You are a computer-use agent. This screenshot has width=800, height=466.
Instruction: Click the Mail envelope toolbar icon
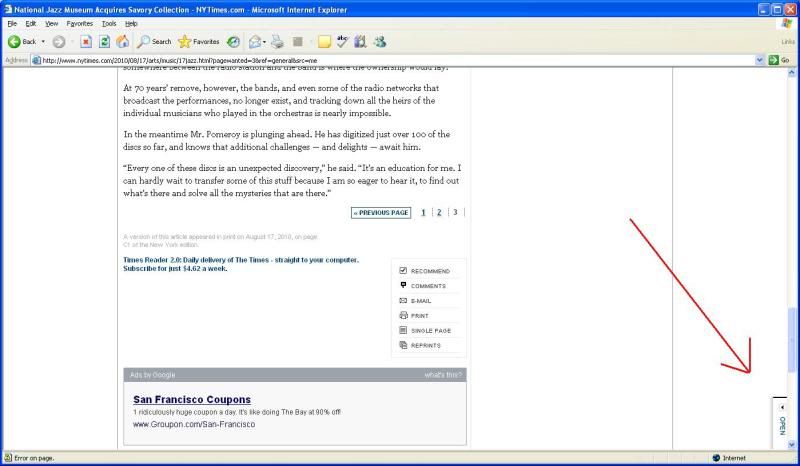click(x=255, y=42)
